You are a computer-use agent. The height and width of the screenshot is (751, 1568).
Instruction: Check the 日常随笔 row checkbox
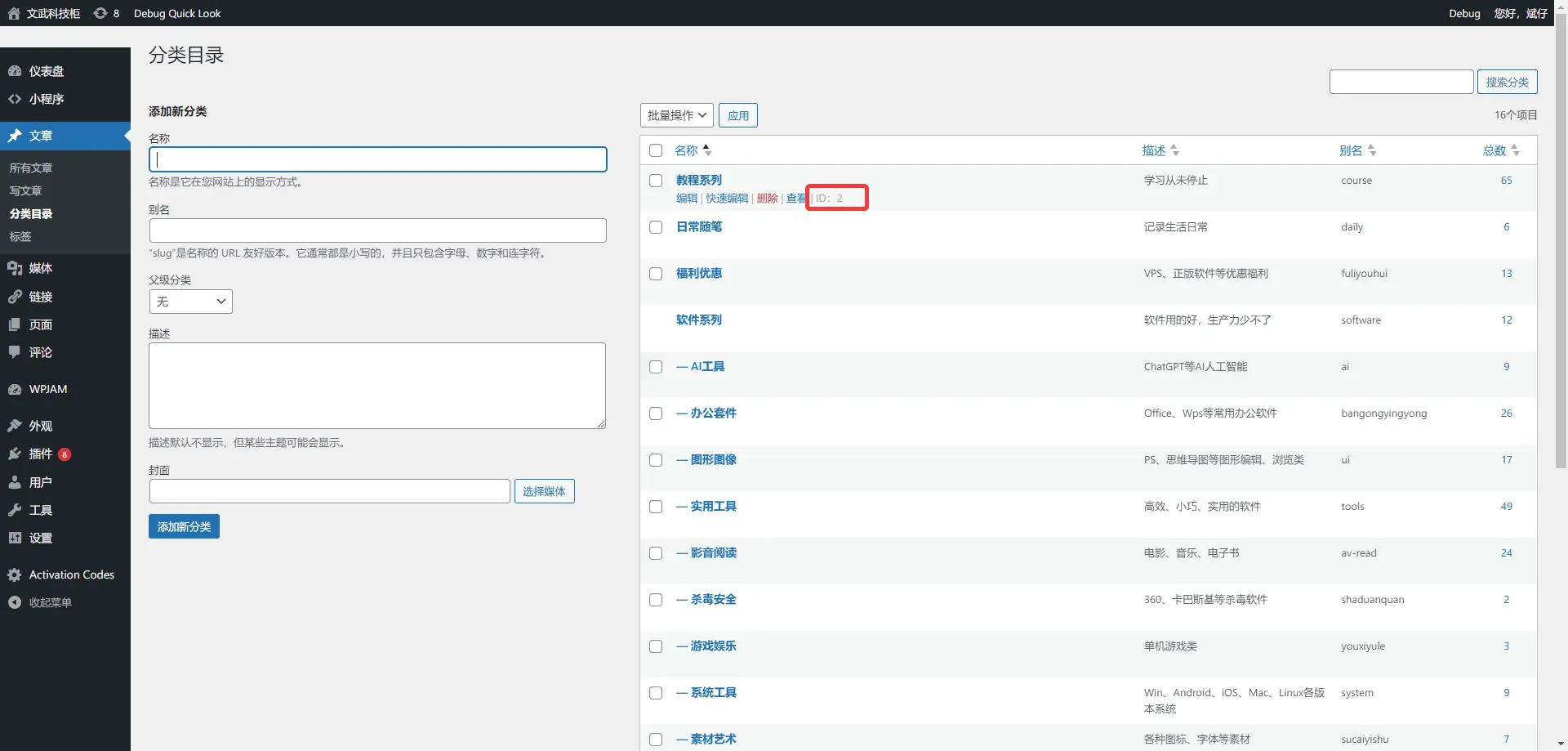pos(656,227)
